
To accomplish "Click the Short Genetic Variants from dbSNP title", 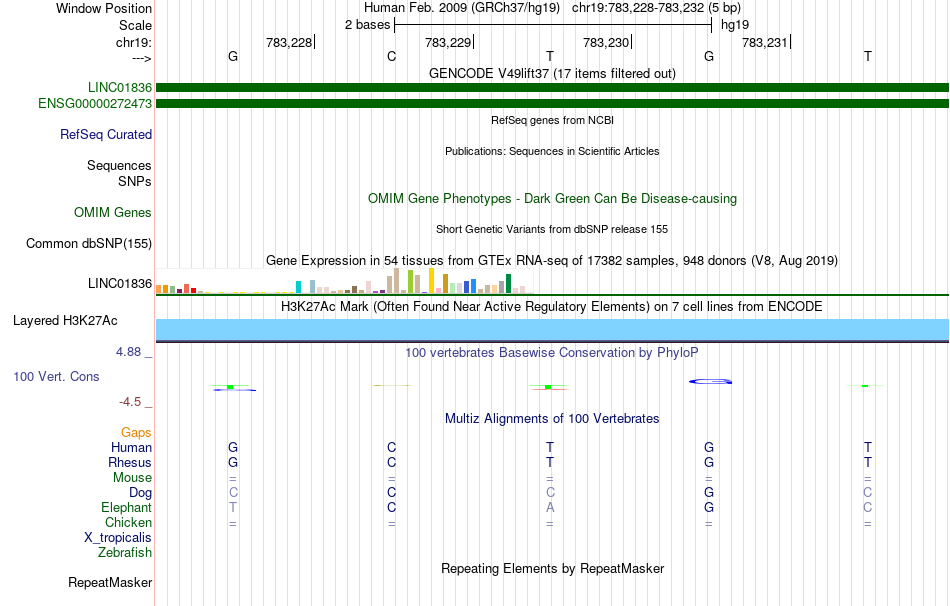I will tap(552, 230).
